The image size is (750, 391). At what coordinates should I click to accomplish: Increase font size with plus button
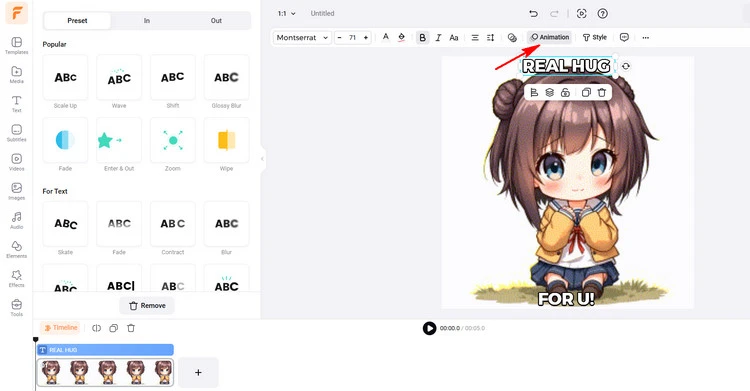pyautogui.click(x=366, y=37)
